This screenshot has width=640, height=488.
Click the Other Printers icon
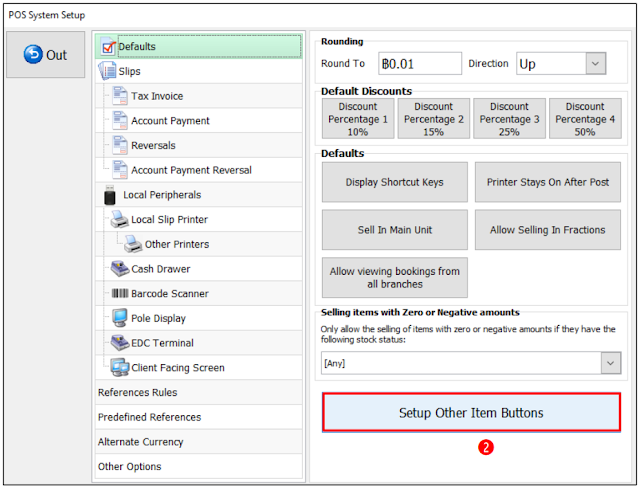pyautogui.click(x=133, y=244)
